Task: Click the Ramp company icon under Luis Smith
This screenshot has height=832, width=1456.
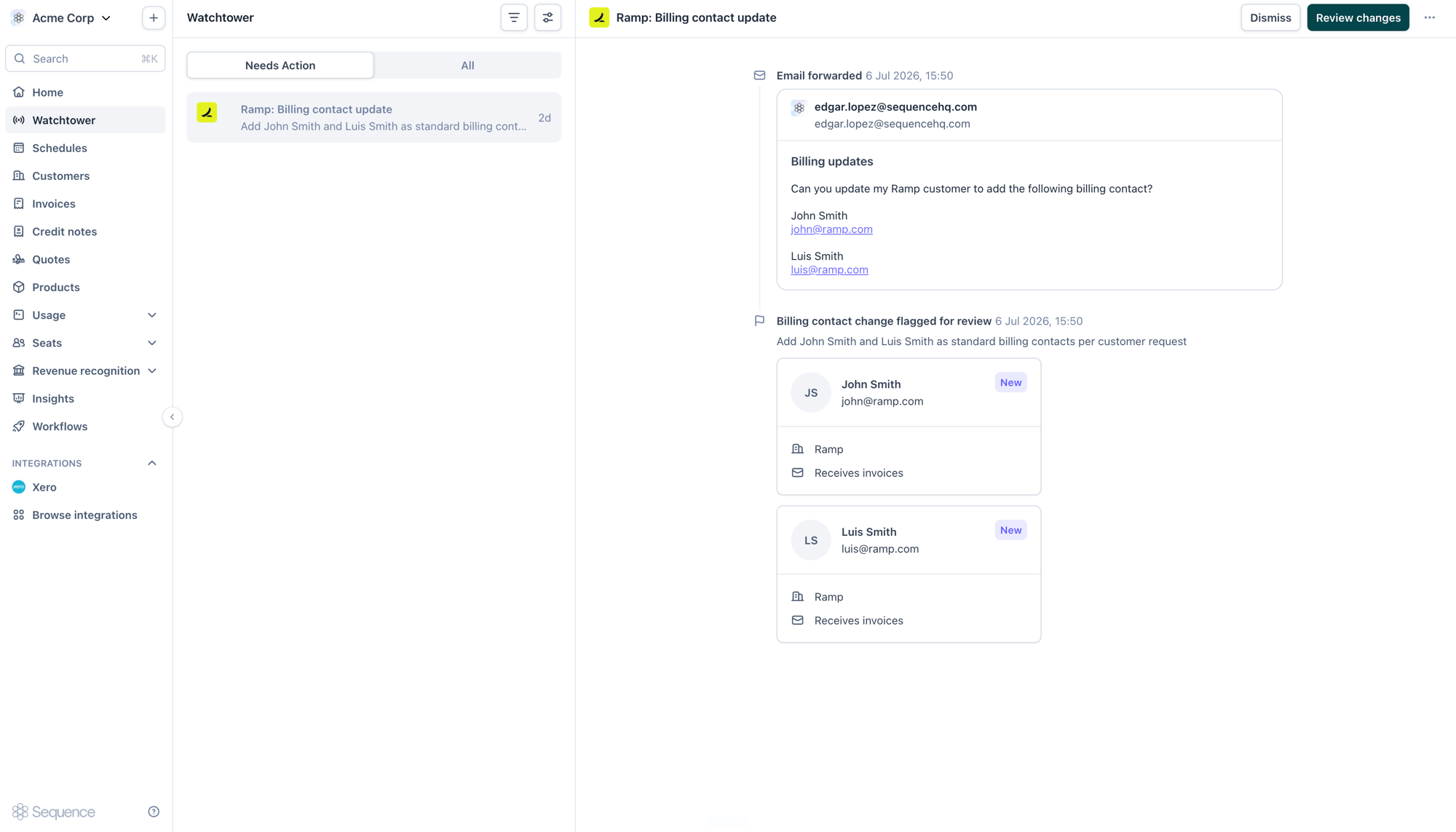Action: [x=798, y=597]
